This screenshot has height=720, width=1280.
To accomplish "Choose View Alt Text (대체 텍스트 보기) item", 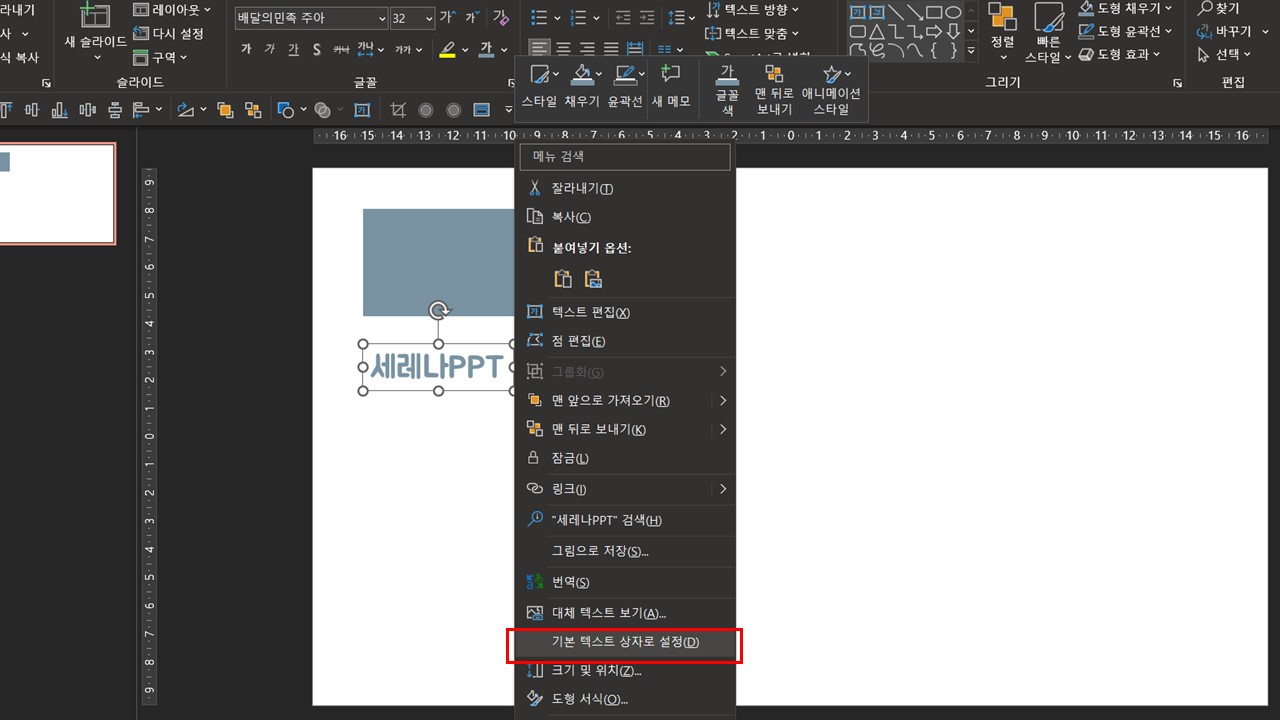I will [625, 613].
